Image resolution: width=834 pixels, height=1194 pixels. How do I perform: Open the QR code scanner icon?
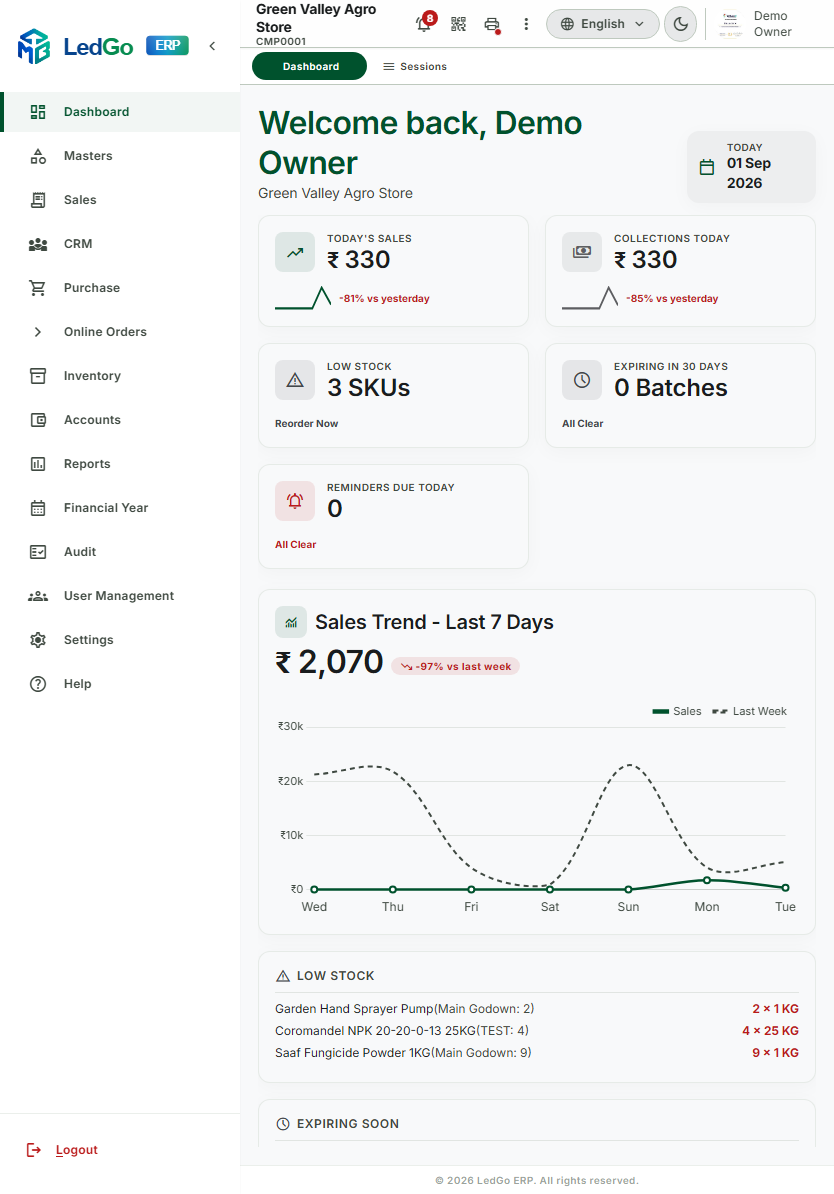pyautogui.click(x=459, y=24)
